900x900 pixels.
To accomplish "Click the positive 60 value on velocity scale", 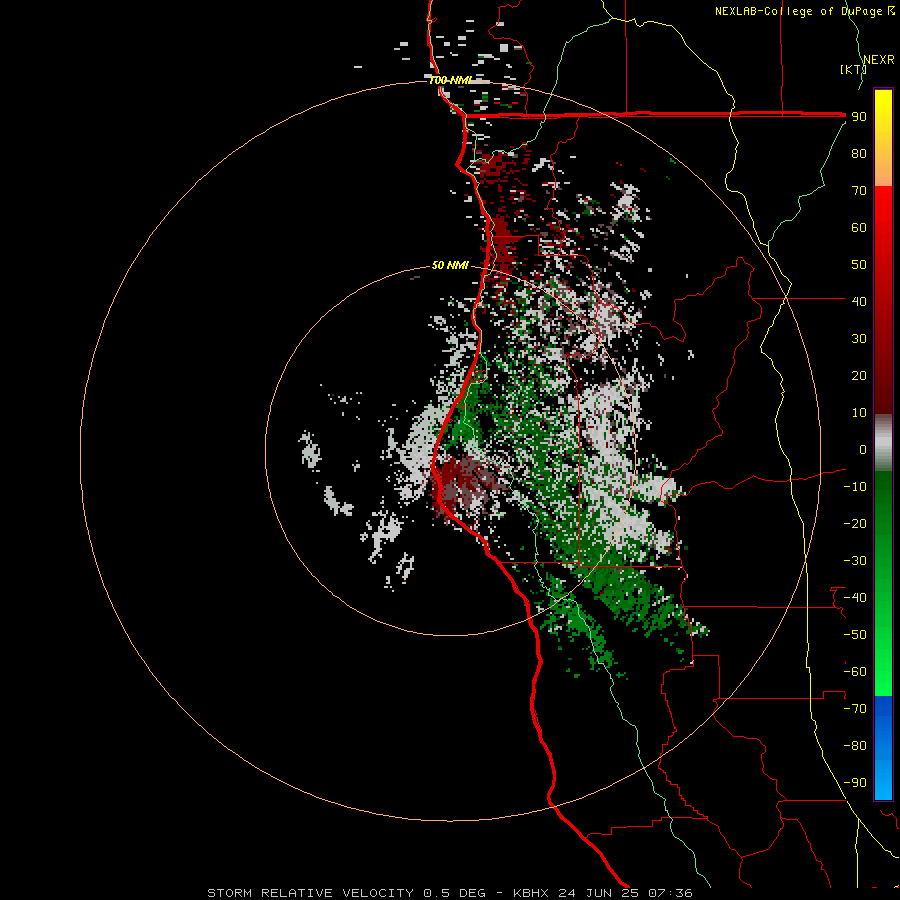I will (x=859, y=227).
